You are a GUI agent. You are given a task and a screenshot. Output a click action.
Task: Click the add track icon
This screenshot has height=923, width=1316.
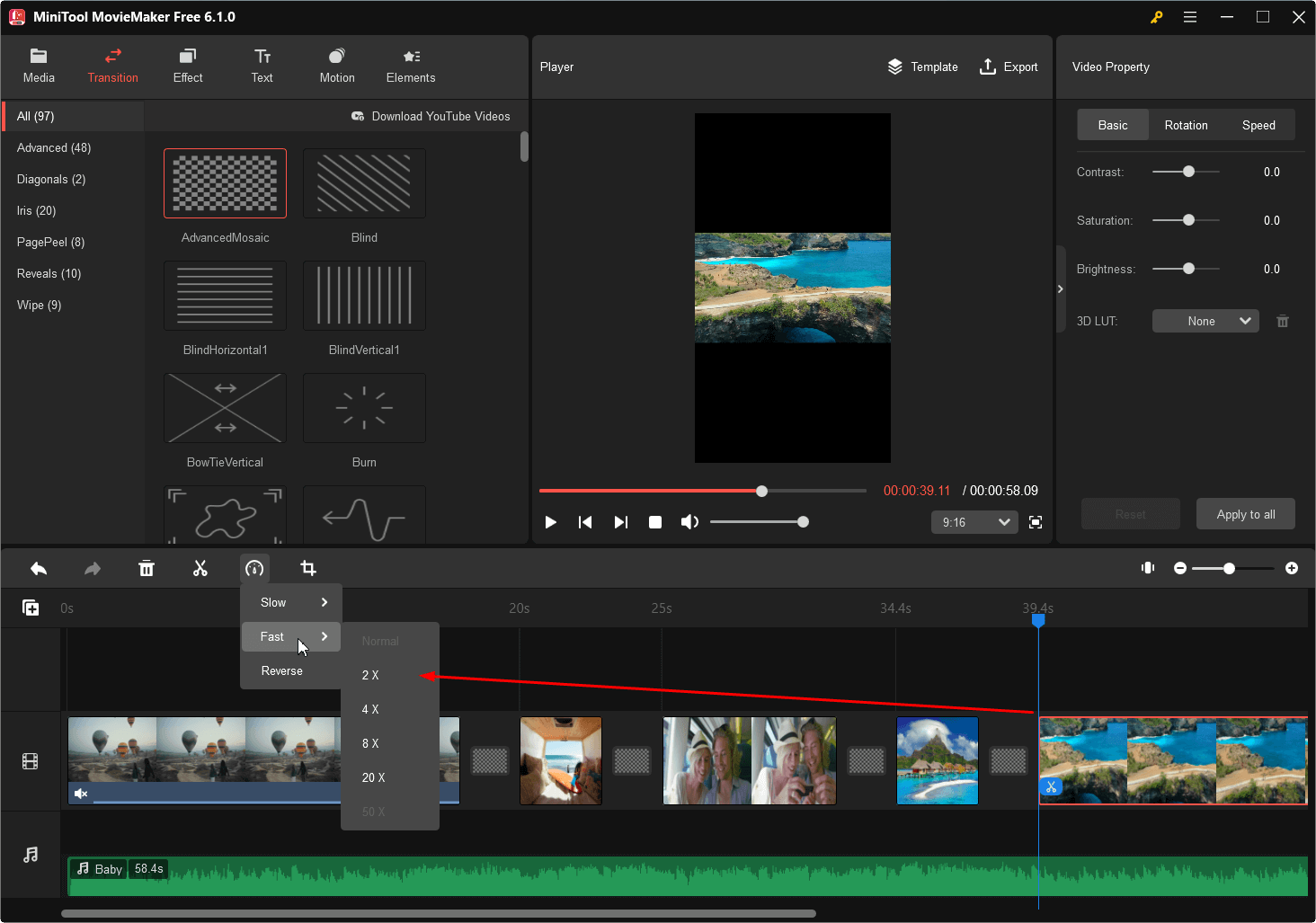(31, 608)
